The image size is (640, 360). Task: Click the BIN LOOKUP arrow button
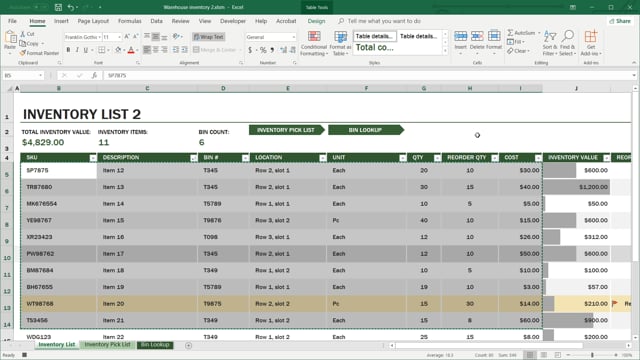[x=366, y=130]
